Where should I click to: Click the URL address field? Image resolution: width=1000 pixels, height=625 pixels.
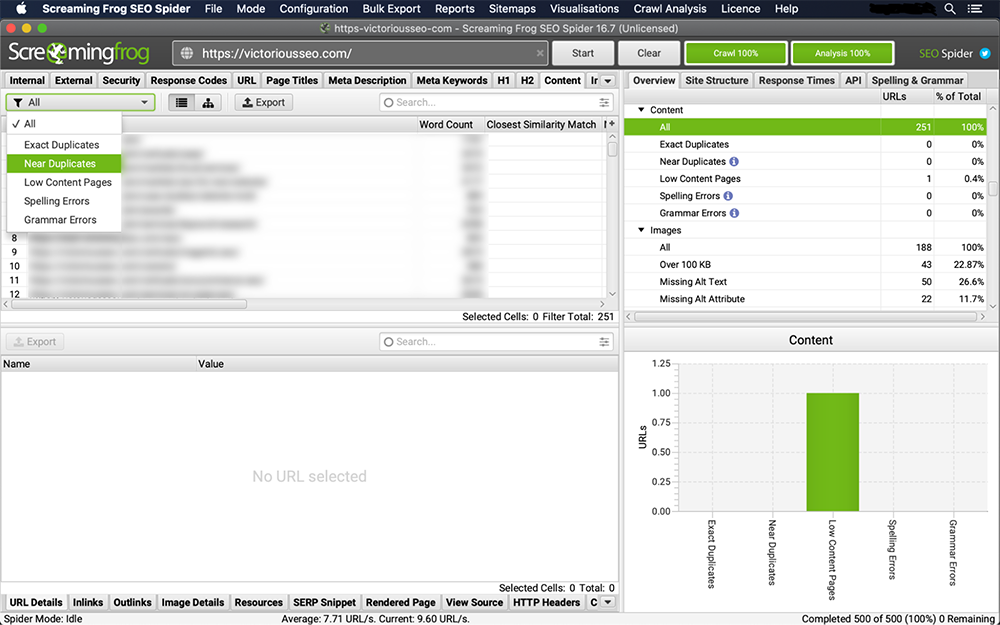360,54
